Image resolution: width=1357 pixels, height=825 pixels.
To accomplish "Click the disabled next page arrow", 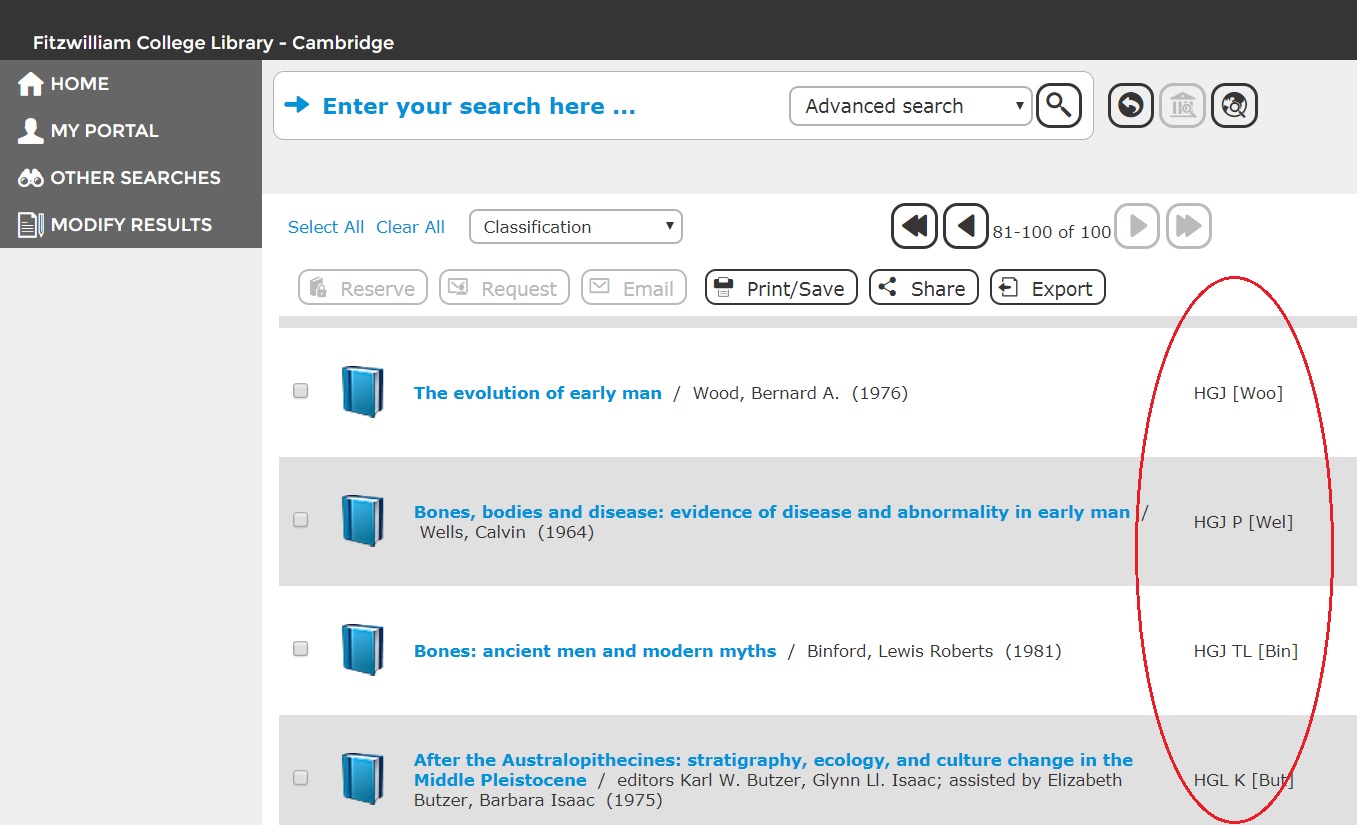I will pyautogui.click(x=1137, y=226).
